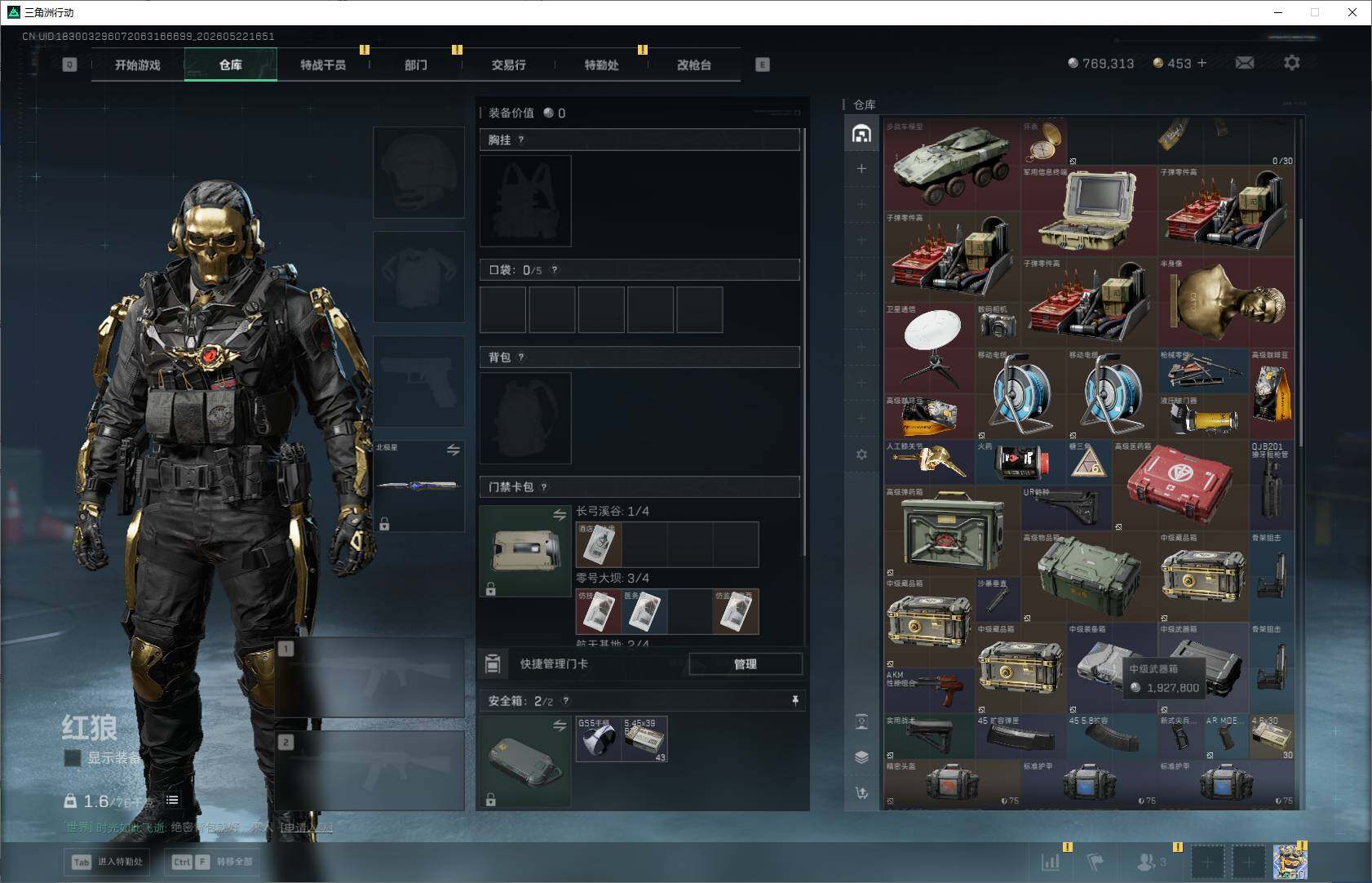Open help for 门禁卡包 section
Image resolution: width=1372 pixels, height=883 pixels.
(x=544, y=487)
